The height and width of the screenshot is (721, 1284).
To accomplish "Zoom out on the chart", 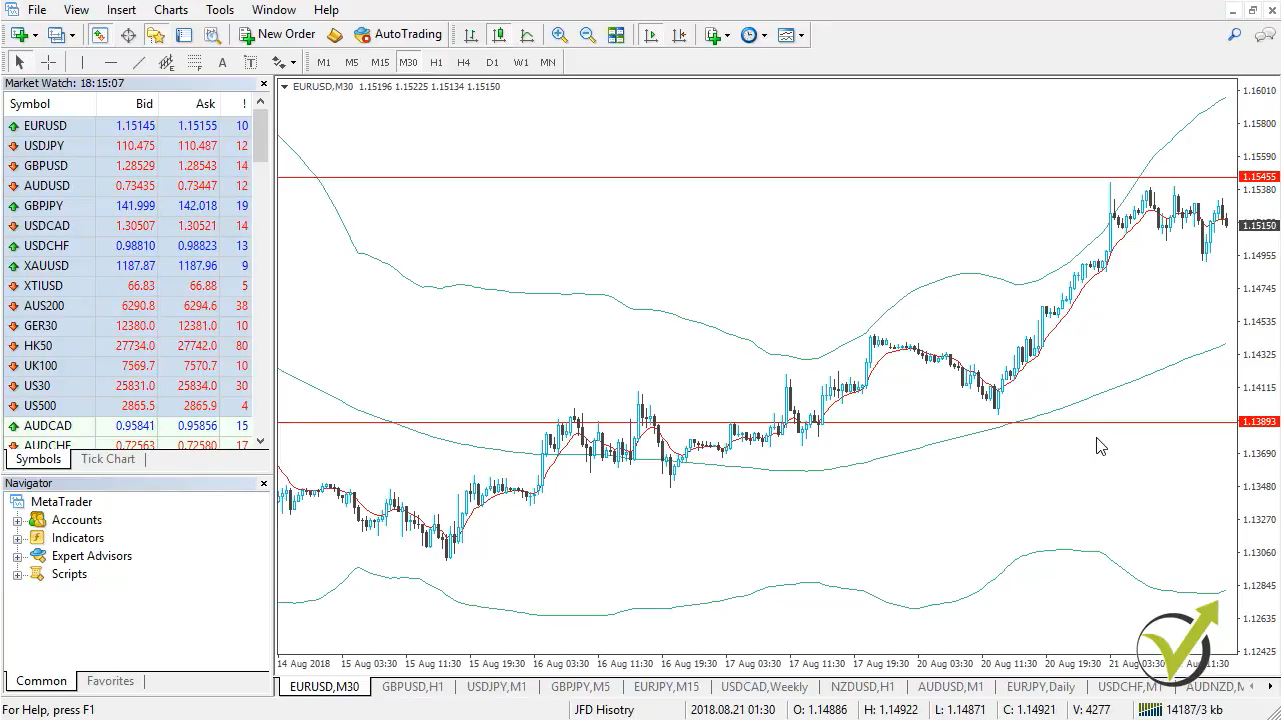I will pyautogui.click(x=588, y=35).
